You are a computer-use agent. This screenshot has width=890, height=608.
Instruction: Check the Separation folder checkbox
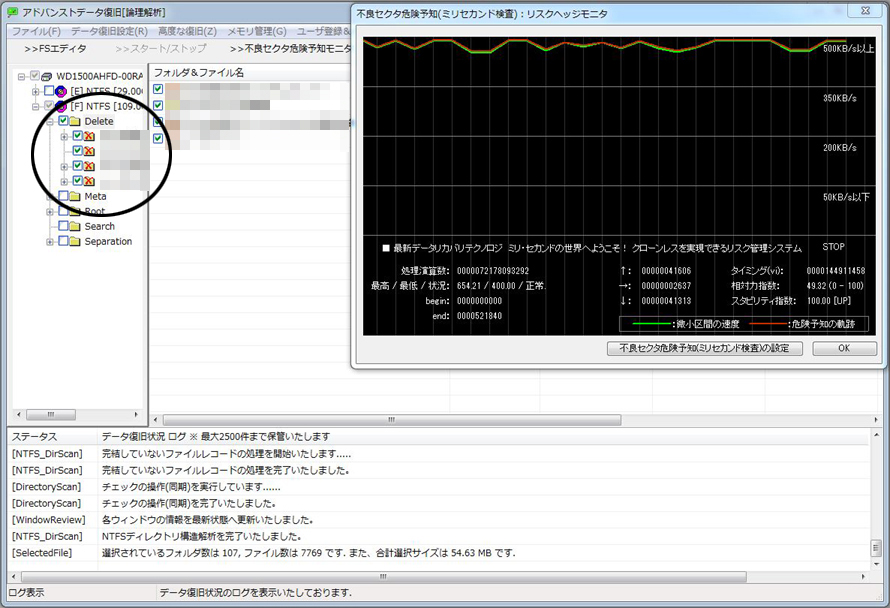click(x=64, y=241)
